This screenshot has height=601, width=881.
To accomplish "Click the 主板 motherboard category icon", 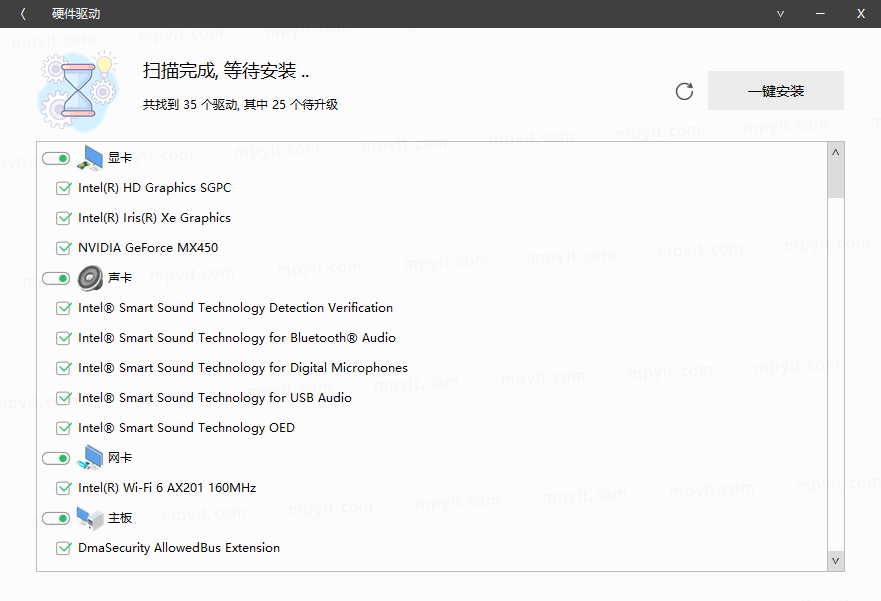I will (90, 518).
